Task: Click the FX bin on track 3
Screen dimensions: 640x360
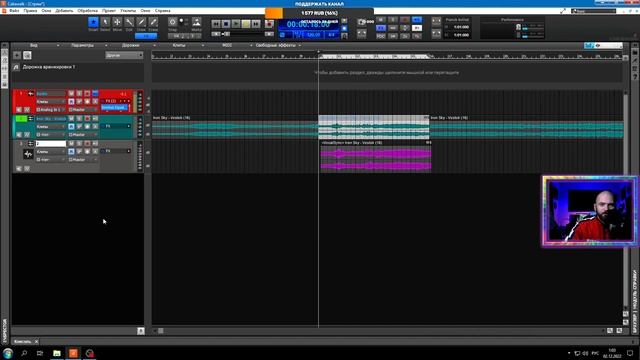Action: click(x=116, y=151)
